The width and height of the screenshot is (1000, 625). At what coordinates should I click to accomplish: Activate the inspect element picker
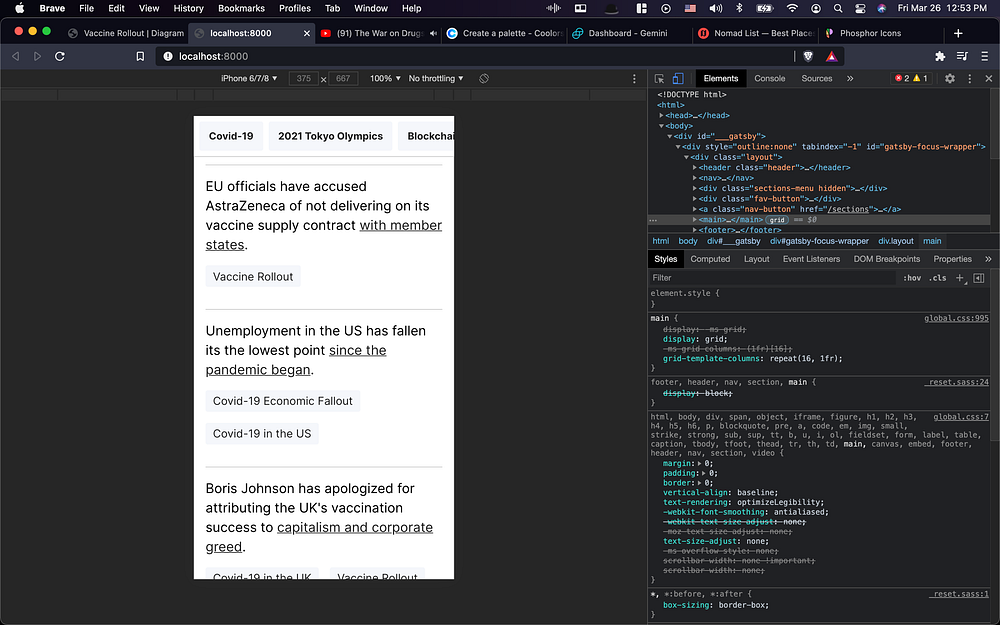point(660,79)
